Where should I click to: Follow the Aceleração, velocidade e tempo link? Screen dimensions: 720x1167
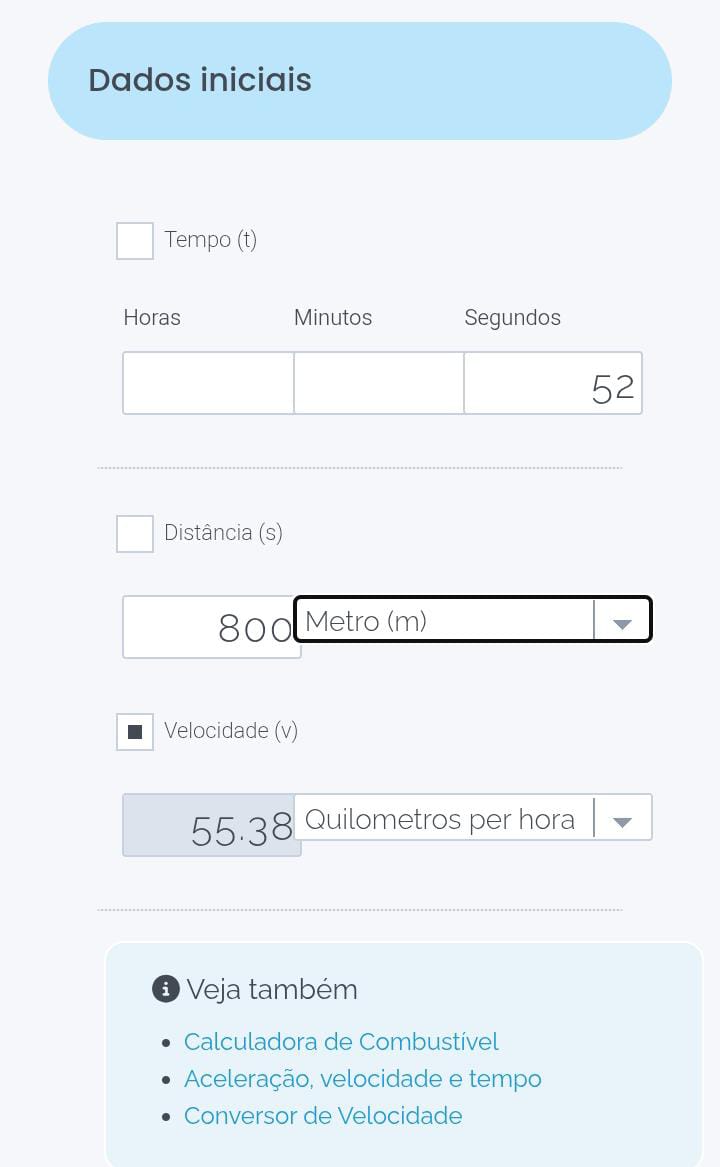point(362,1079)
